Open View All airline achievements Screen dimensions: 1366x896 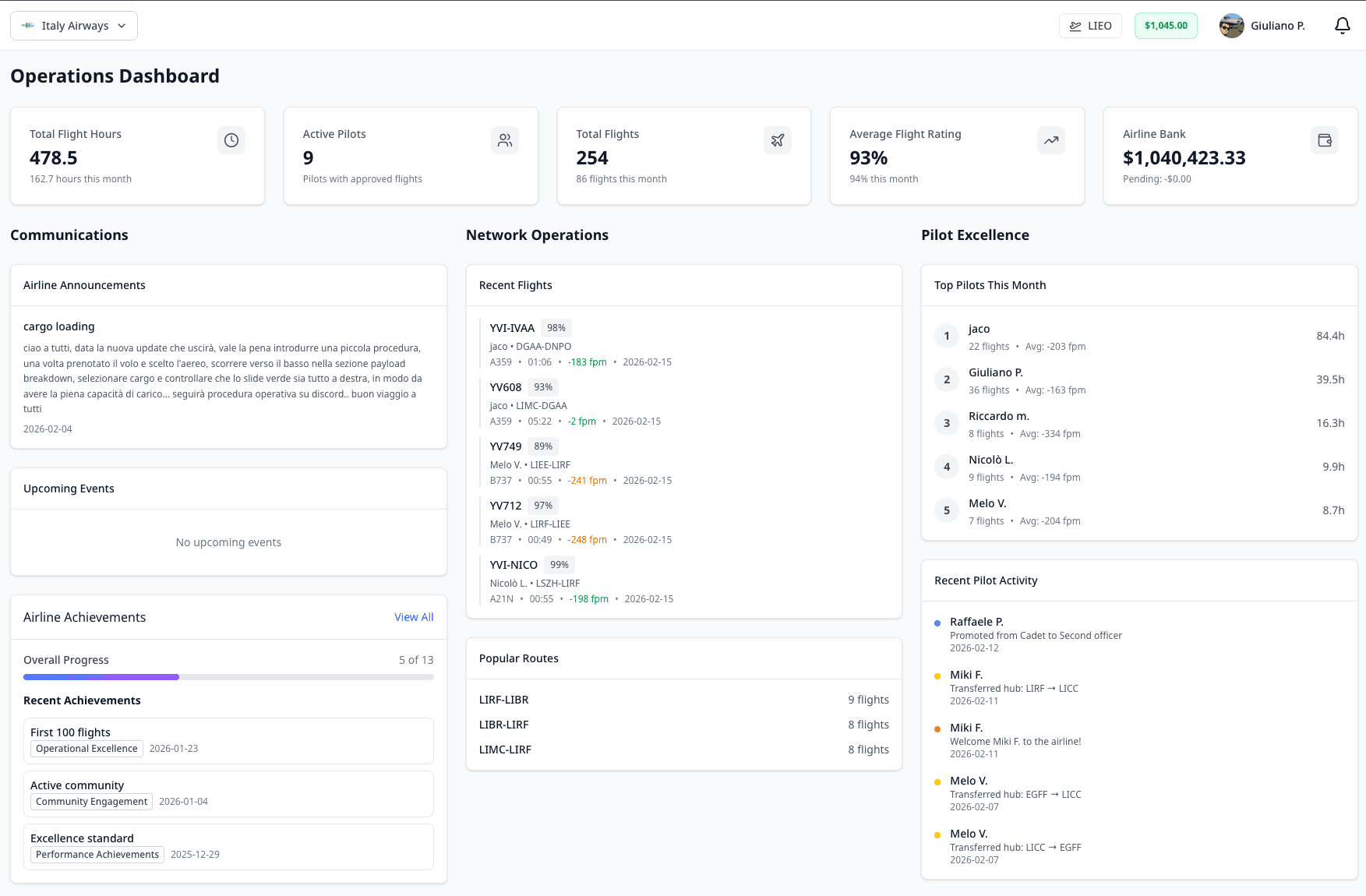click(413, 617)
